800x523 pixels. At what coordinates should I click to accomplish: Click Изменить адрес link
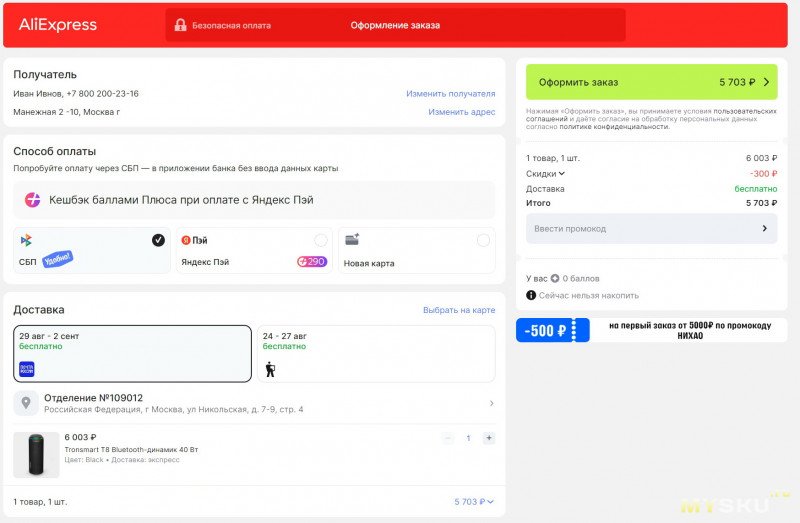[462, 112]
